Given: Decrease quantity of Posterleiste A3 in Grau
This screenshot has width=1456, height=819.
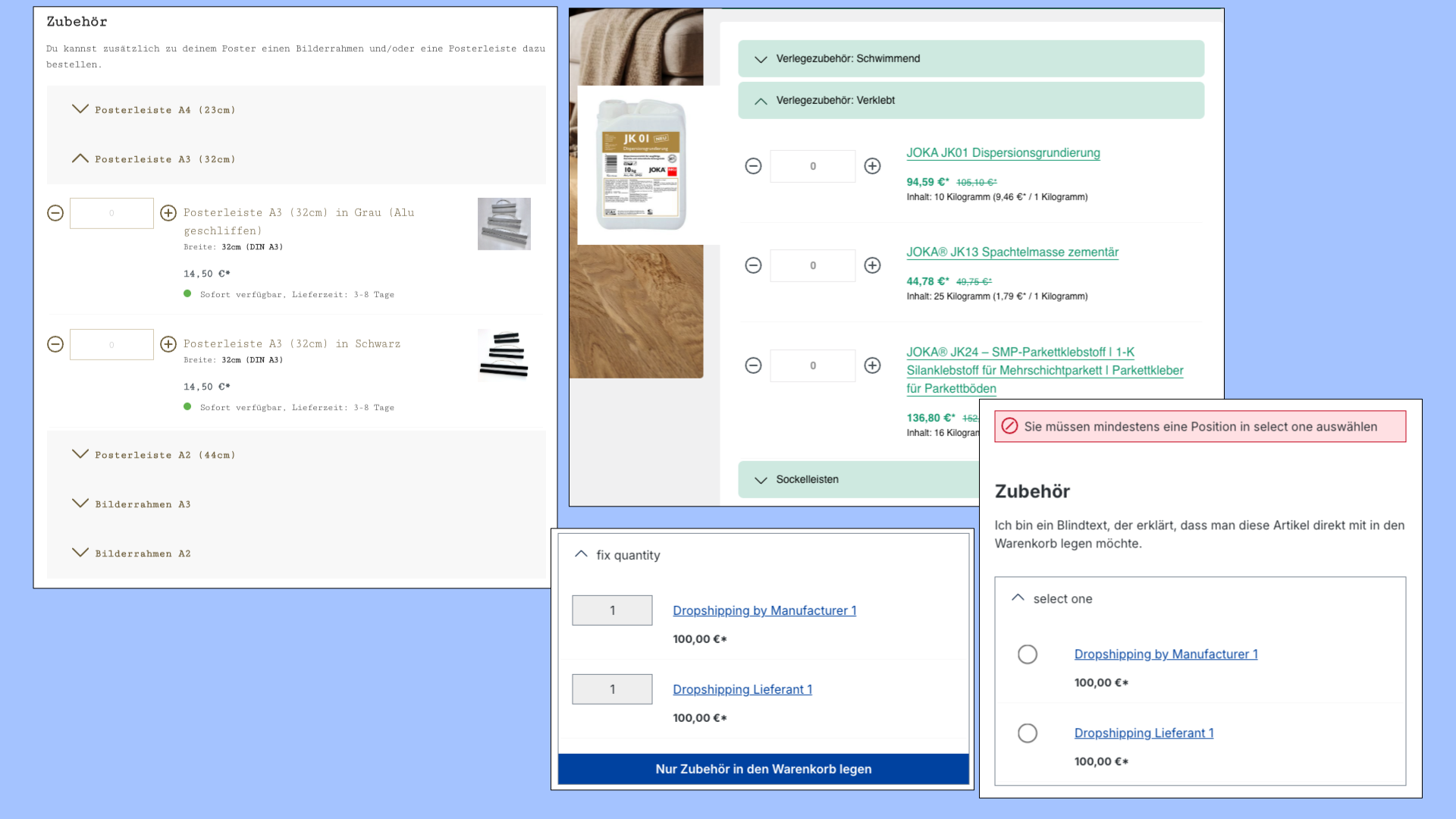Looking at the screenshot, I should pyautogui.click(x=55, y=213).
